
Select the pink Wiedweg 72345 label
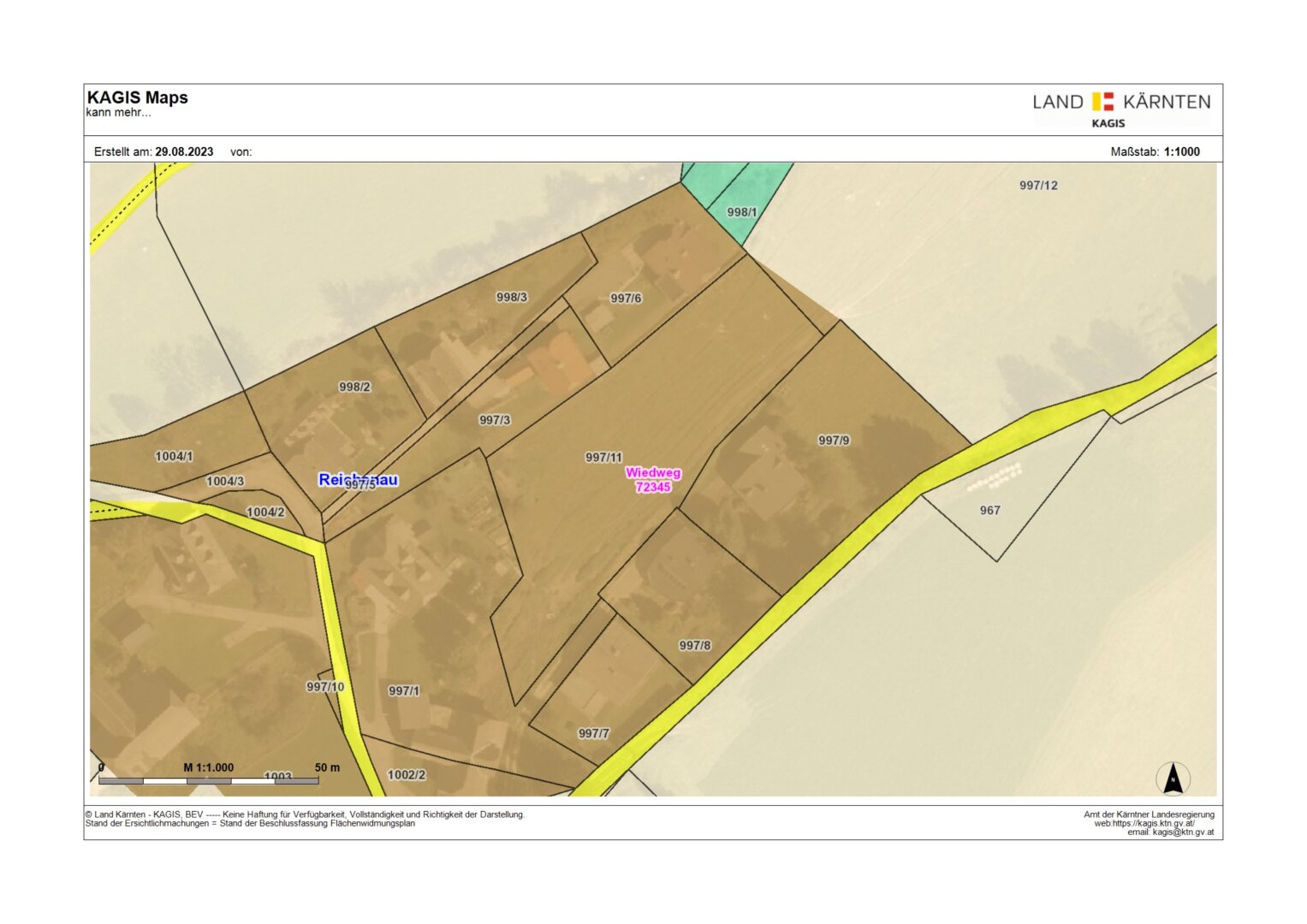[x=653, y=480]
